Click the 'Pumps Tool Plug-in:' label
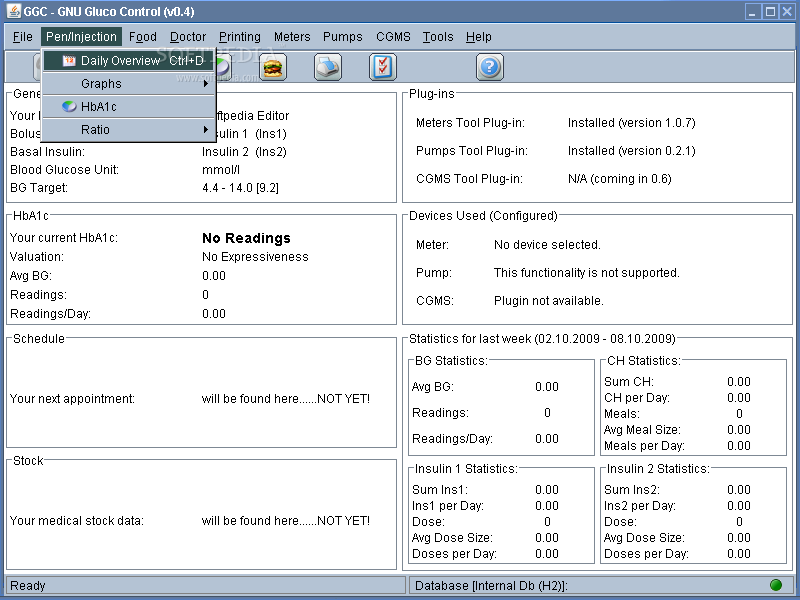This screenshot has height=600, width=800. point(472,151)
